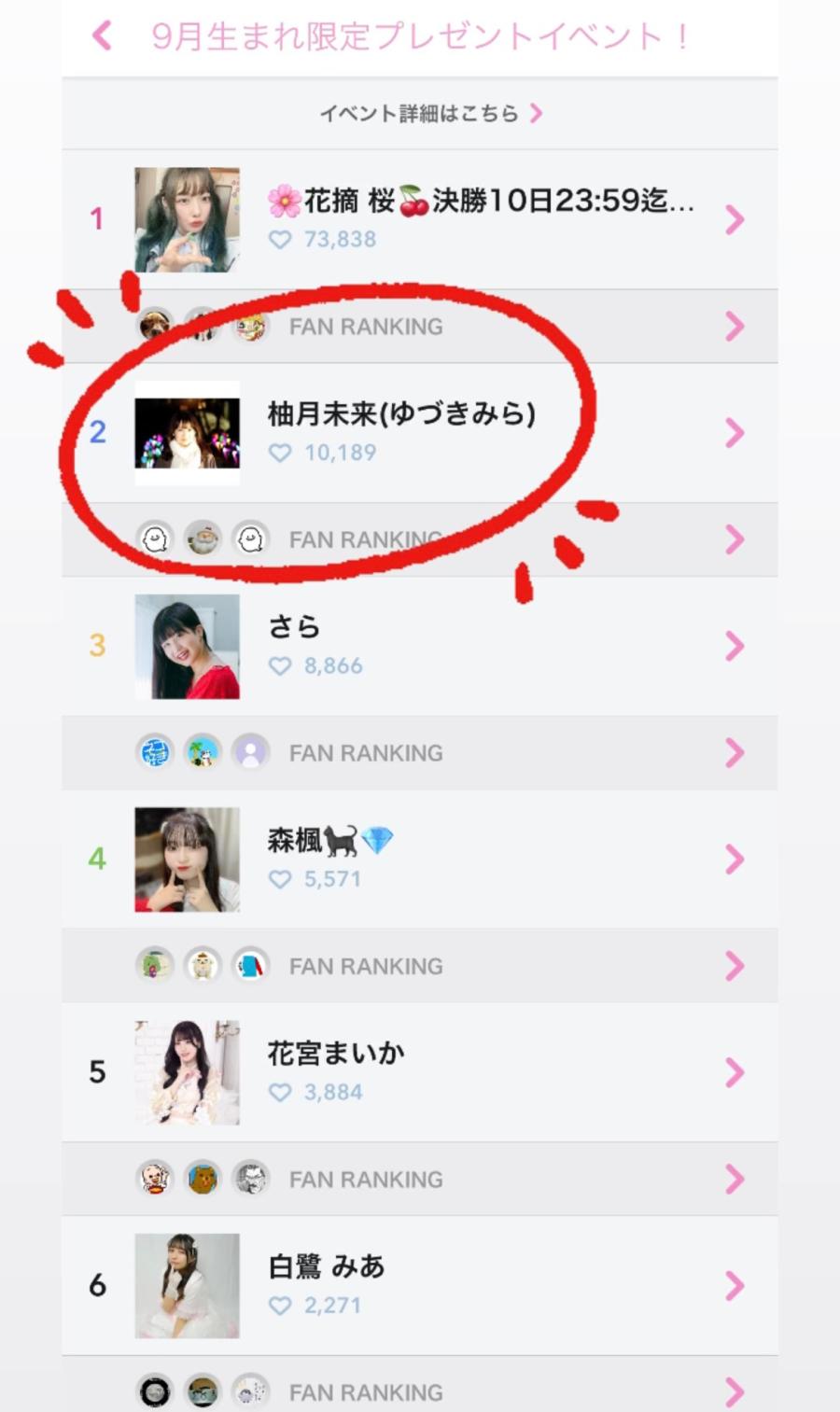Expand 森楓 row with pink chevron
The width and height of the screenshot is (840, 1412).
coord(735,860)
